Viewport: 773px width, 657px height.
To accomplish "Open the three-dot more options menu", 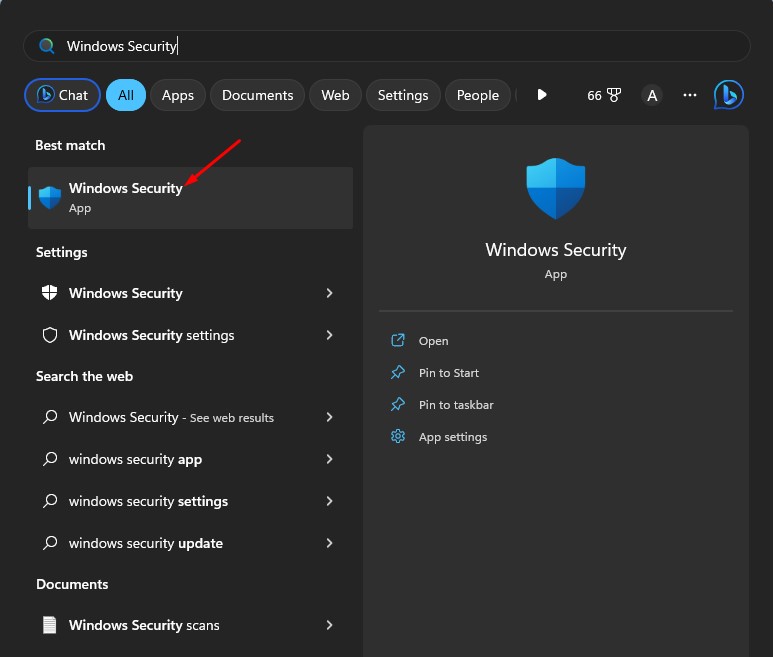I will click(689, 95).
